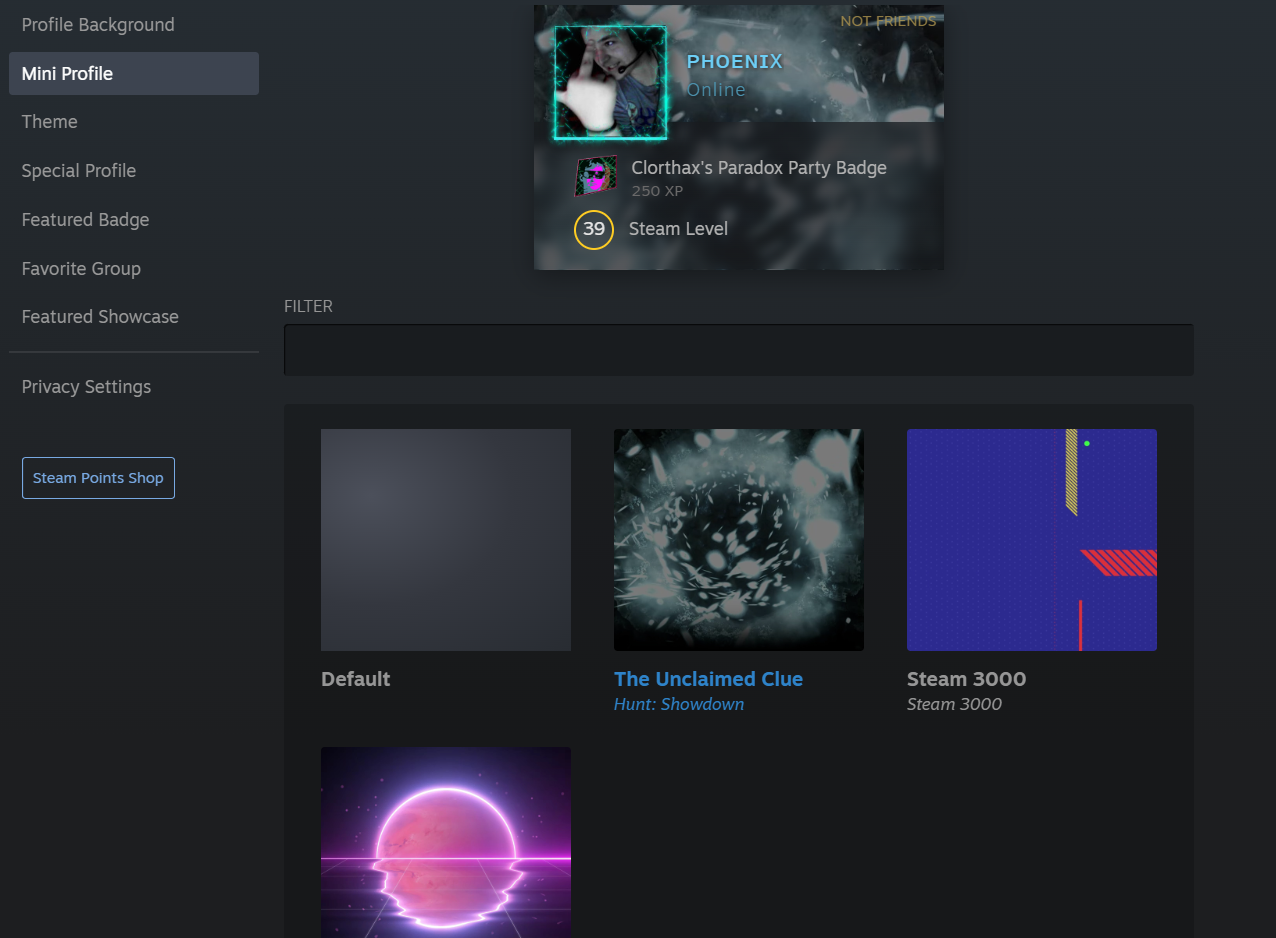Viewport: 1276px width, 938px height.
Task: Select the neon synthwave sun background thumbnail
Action: [446, 842]
